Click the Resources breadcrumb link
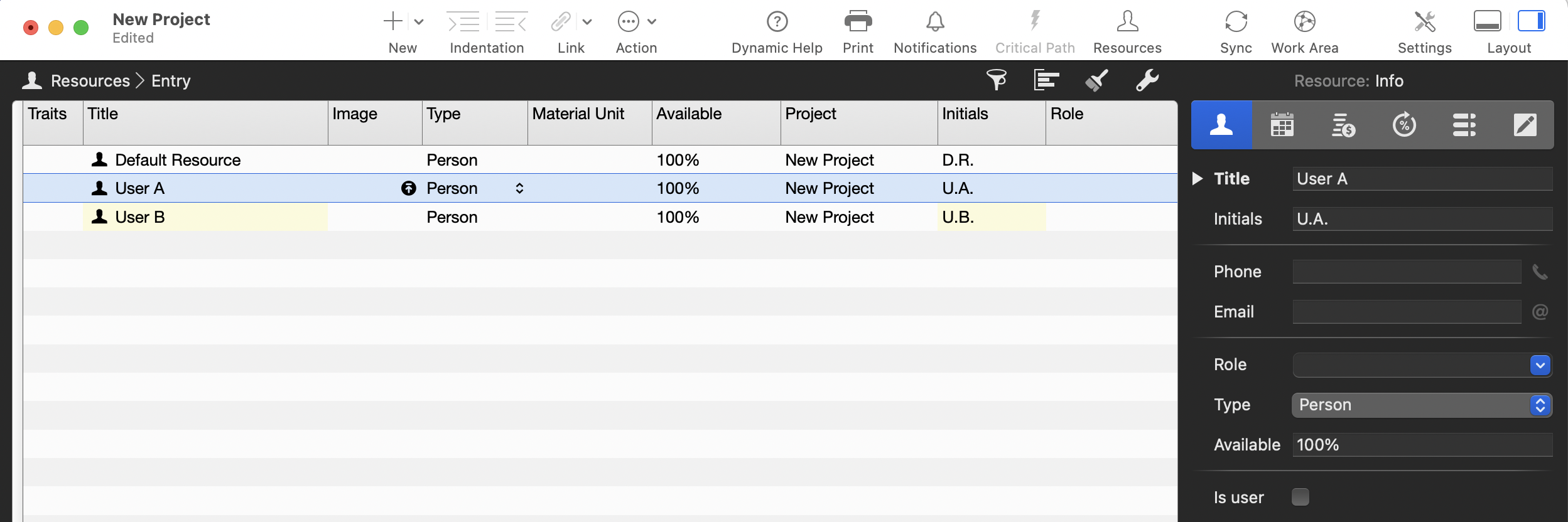1568x522 pixels. [x=90, y=81]
